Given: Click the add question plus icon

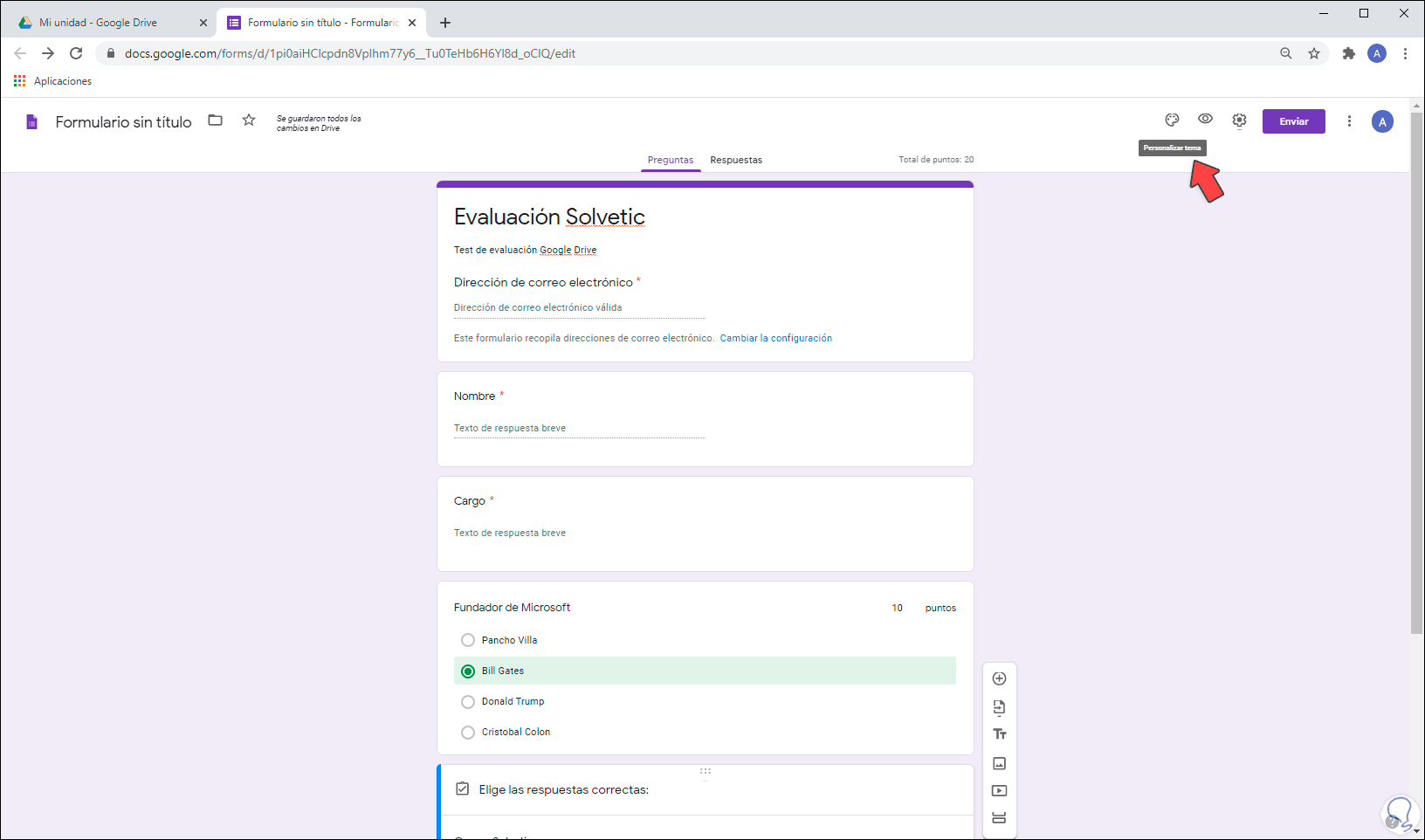Looking at the screenshot, I should (x=1000, y=678).
